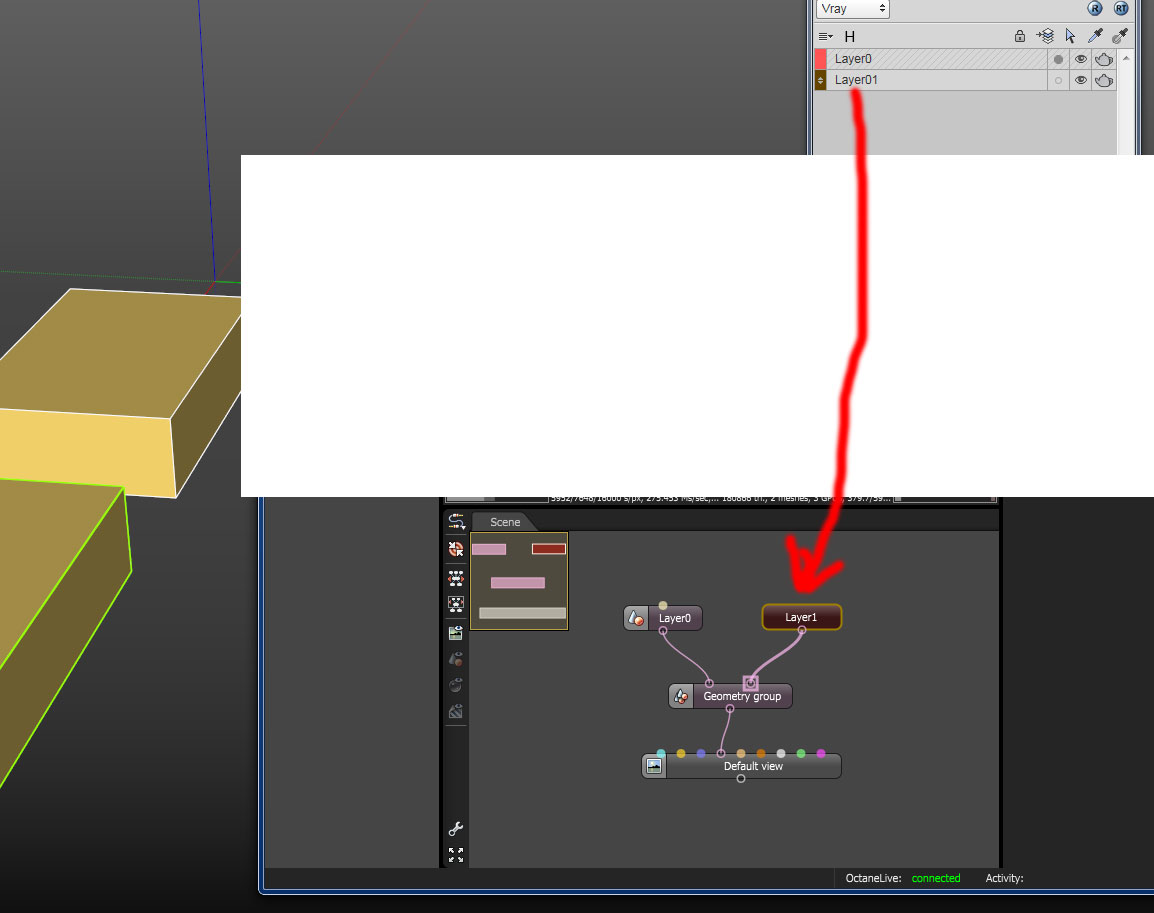
Task: Select the Geometry group node
Action: click(x=730, y=696)
